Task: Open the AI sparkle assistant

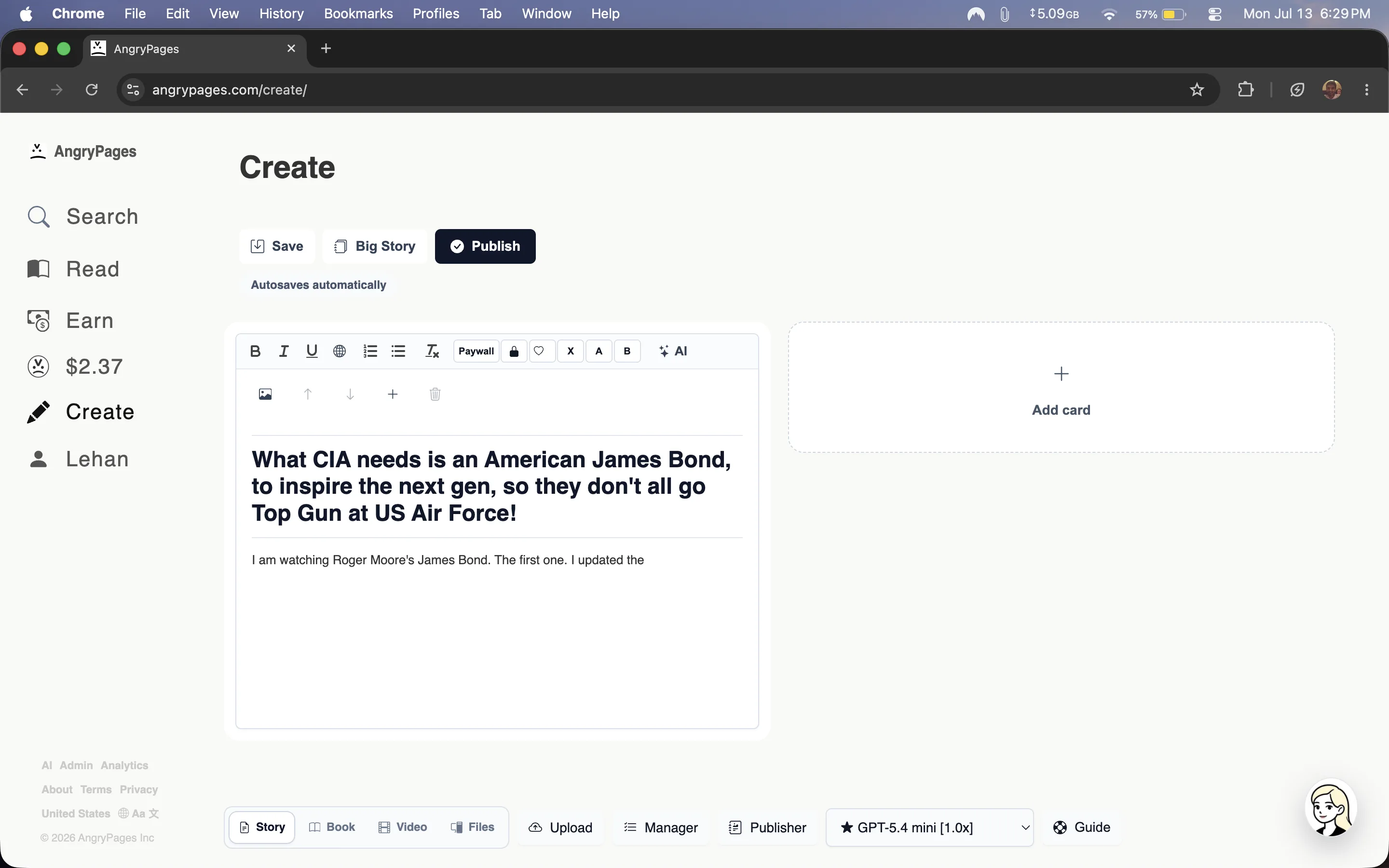Action: click(673, 351)
